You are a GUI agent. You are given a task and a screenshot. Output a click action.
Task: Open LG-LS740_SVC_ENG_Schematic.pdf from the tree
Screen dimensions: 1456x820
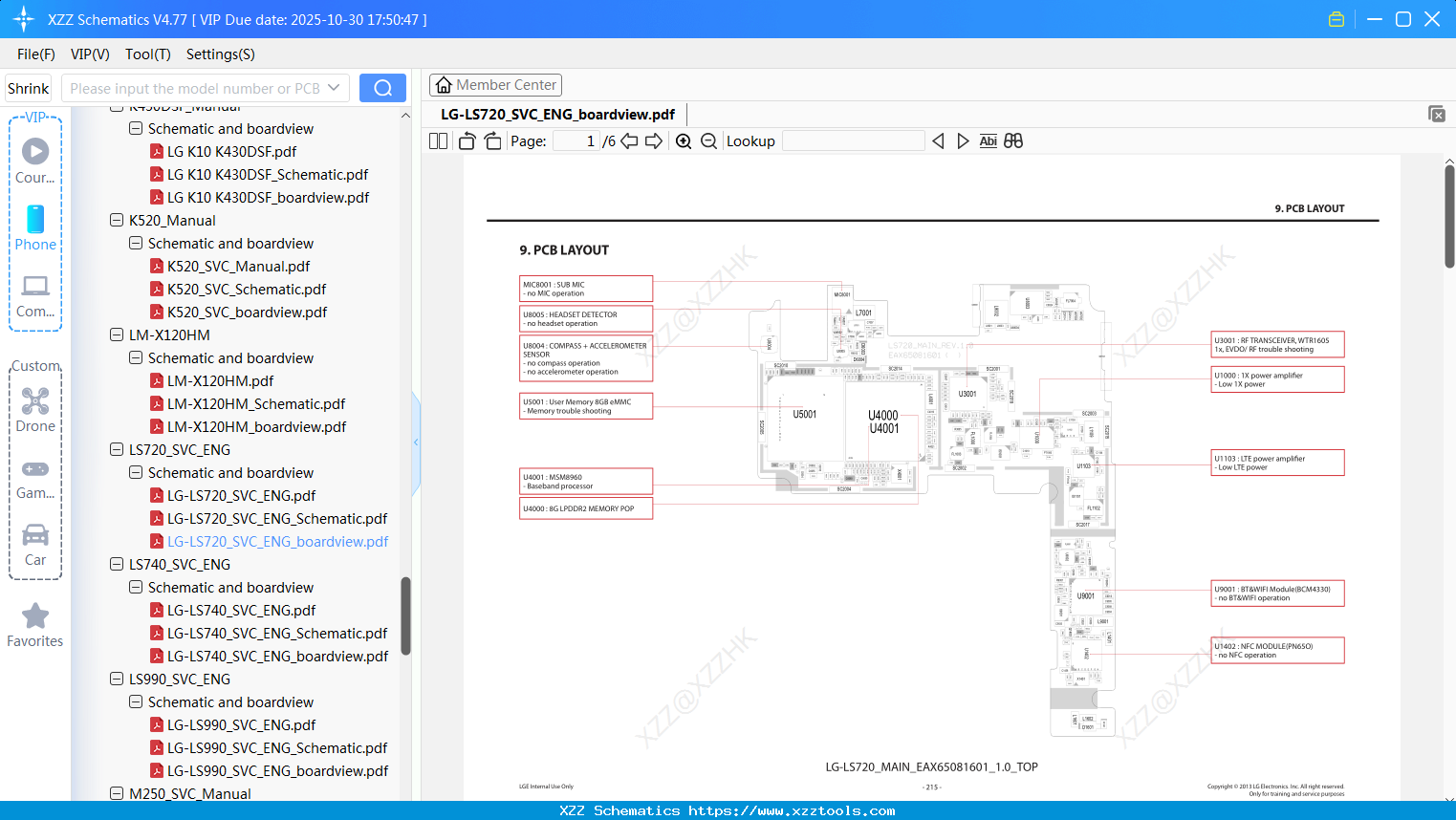(275, 633)
